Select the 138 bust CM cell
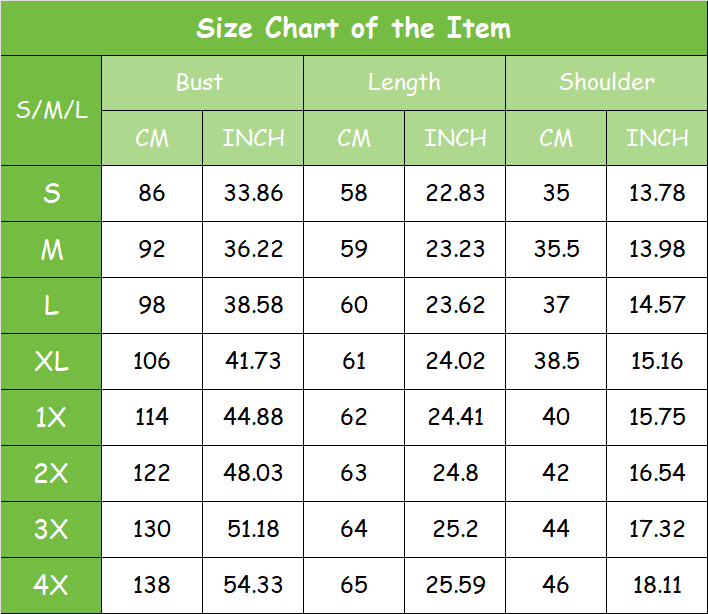 (152, 585)
